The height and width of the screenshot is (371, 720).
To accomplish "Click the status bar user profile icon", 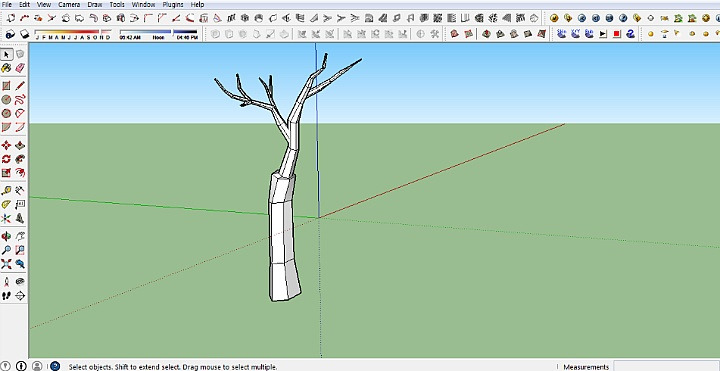I will [x=37, y=366].
